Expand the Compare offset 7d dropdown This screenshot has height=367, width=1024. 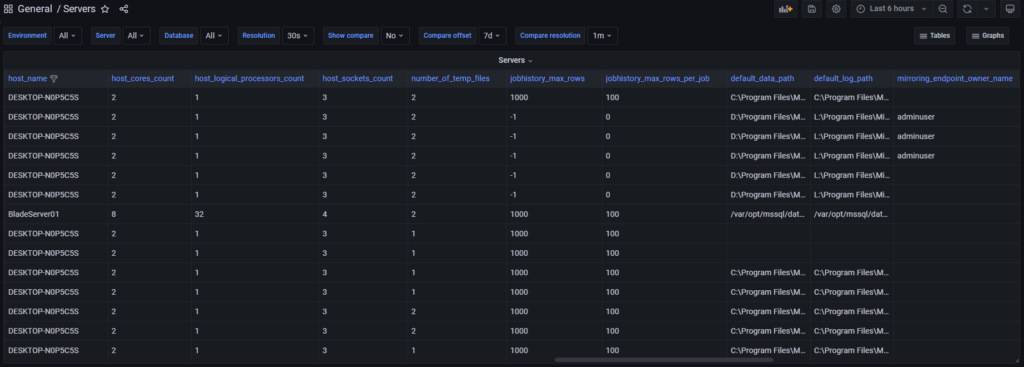492,36
